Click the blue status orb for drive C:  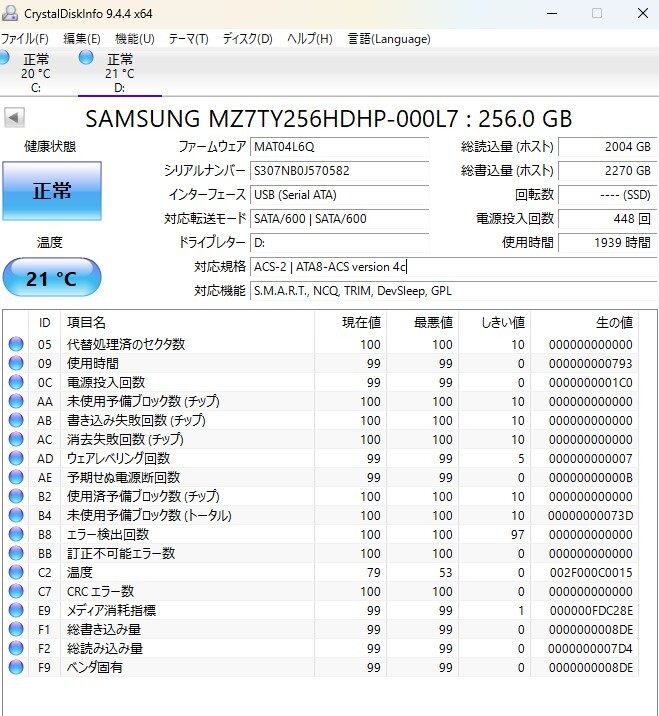pos(4,58)
